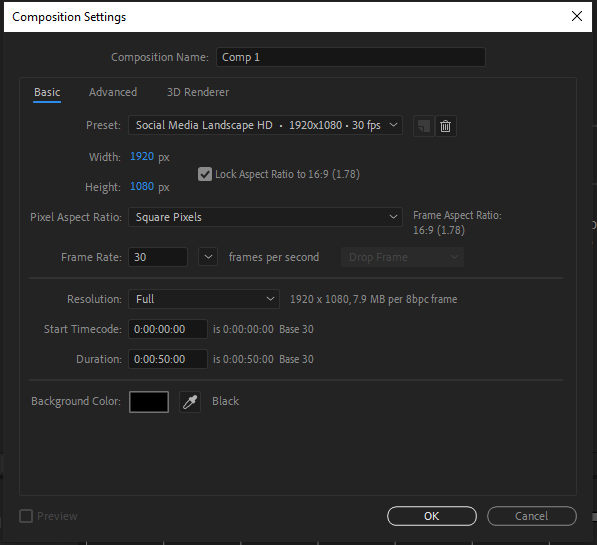Switch to the Advanced tab
The image size is (597, 545).
(113, 92)
